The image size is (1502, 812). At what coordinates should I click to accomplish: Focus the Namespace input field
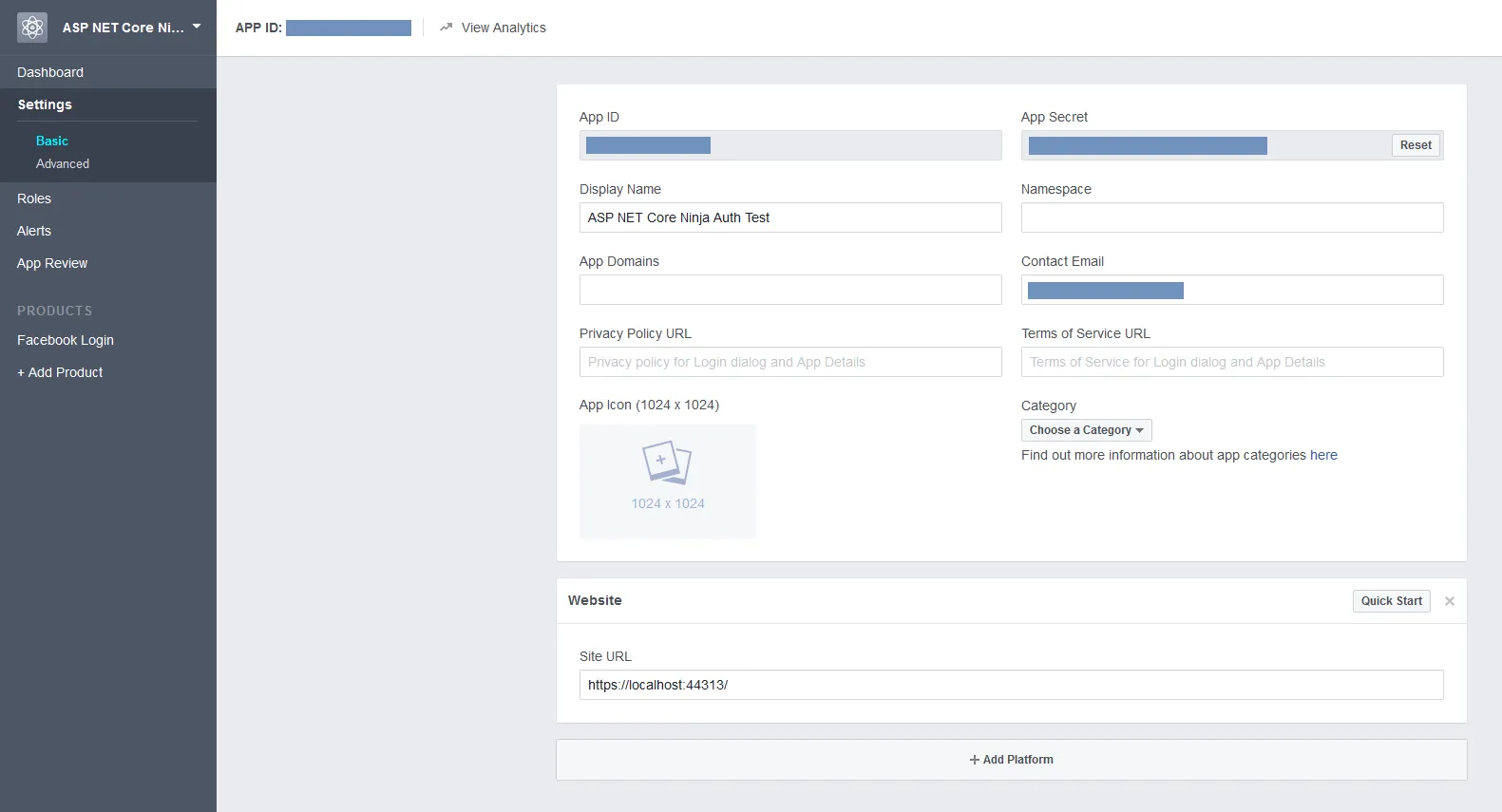pyautogui.click(x=1232, y=217)
